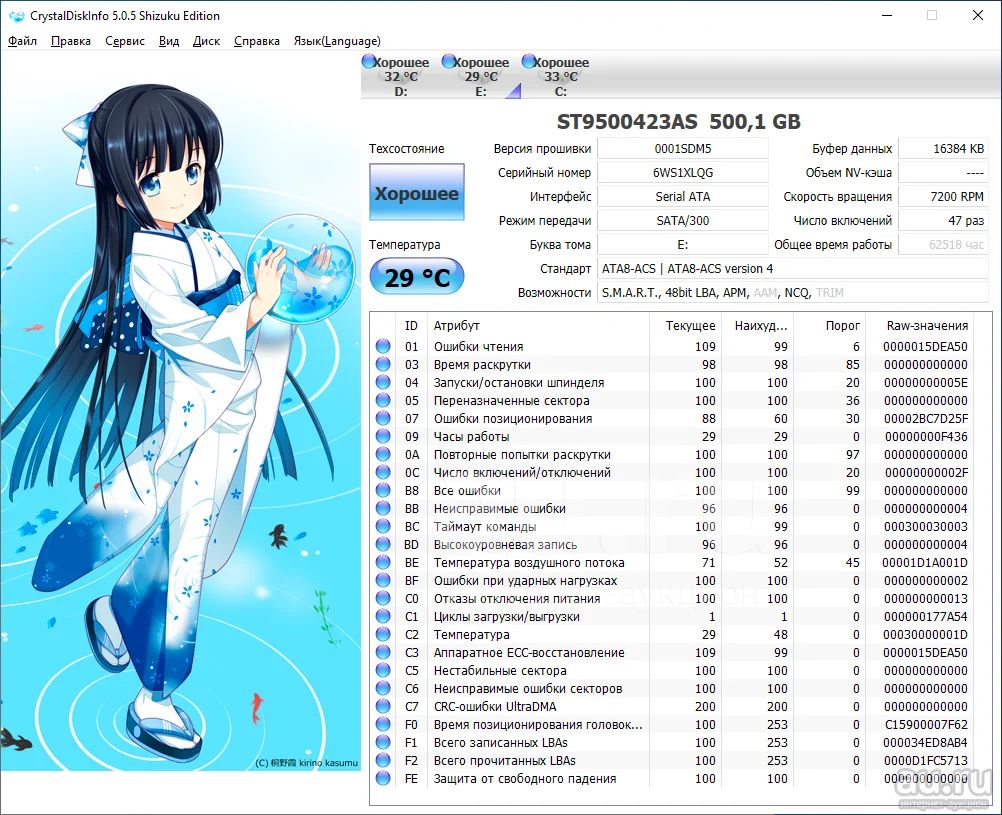Image resolution: width=1002 pixels, height=815 pixels.
Task: Click the Raw-значения column header
Action: [927, 325]
